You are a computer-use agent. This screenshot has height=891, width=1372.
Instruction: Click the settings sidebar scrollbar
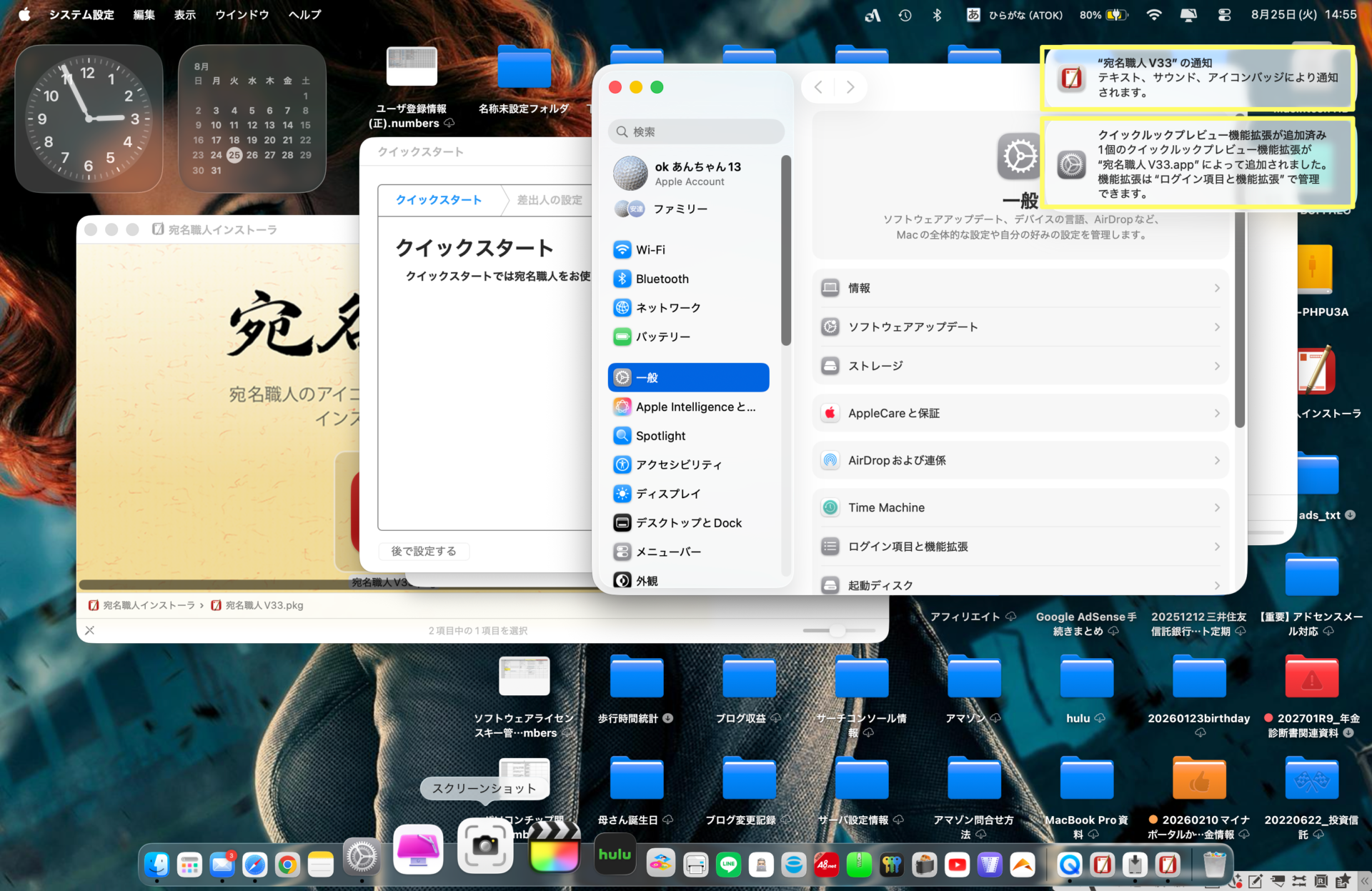[x=786, y=251]
